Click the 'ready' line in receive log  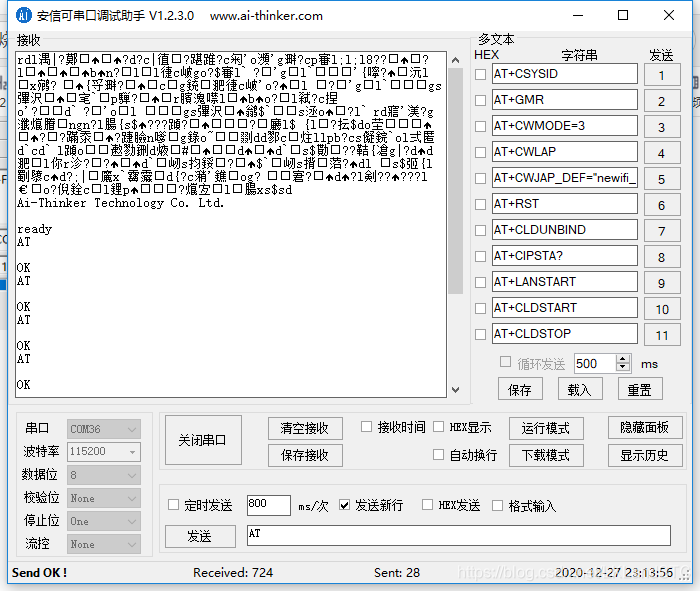[34, 229]
